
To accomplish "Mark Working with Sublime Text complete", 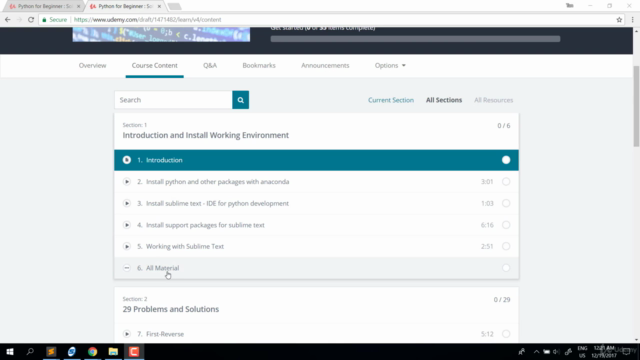I will pos(506,247).
